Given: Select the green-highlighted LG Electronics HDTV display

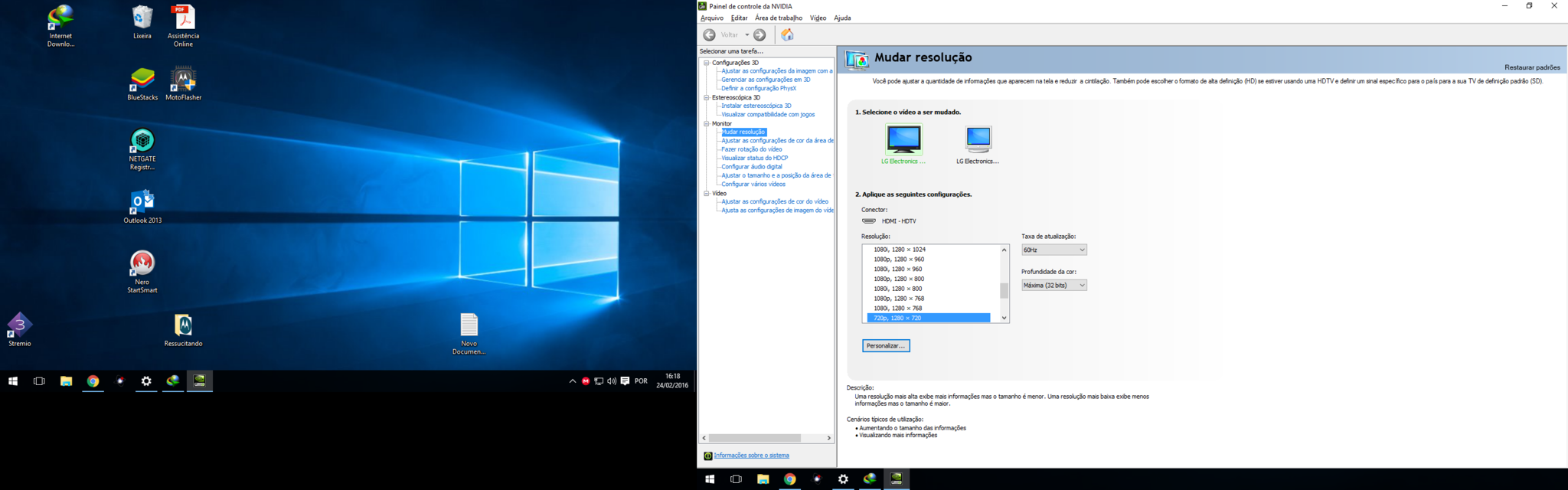Looking at the screenshot, I should 903,144.
